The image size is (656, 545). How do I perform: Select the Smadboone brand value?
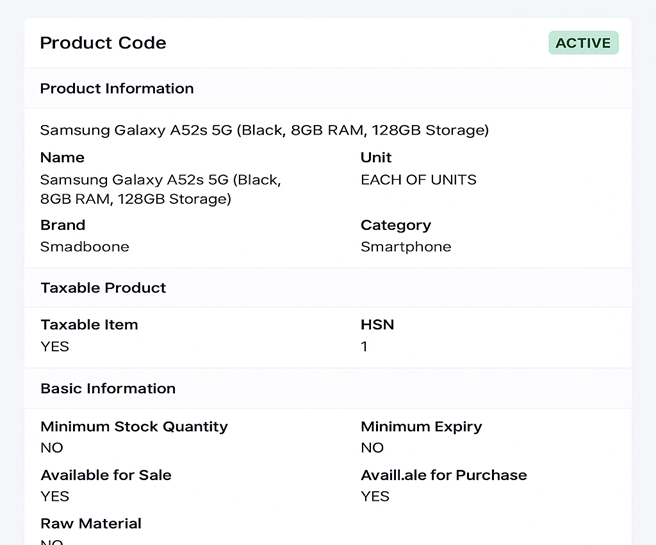point(85,247)
